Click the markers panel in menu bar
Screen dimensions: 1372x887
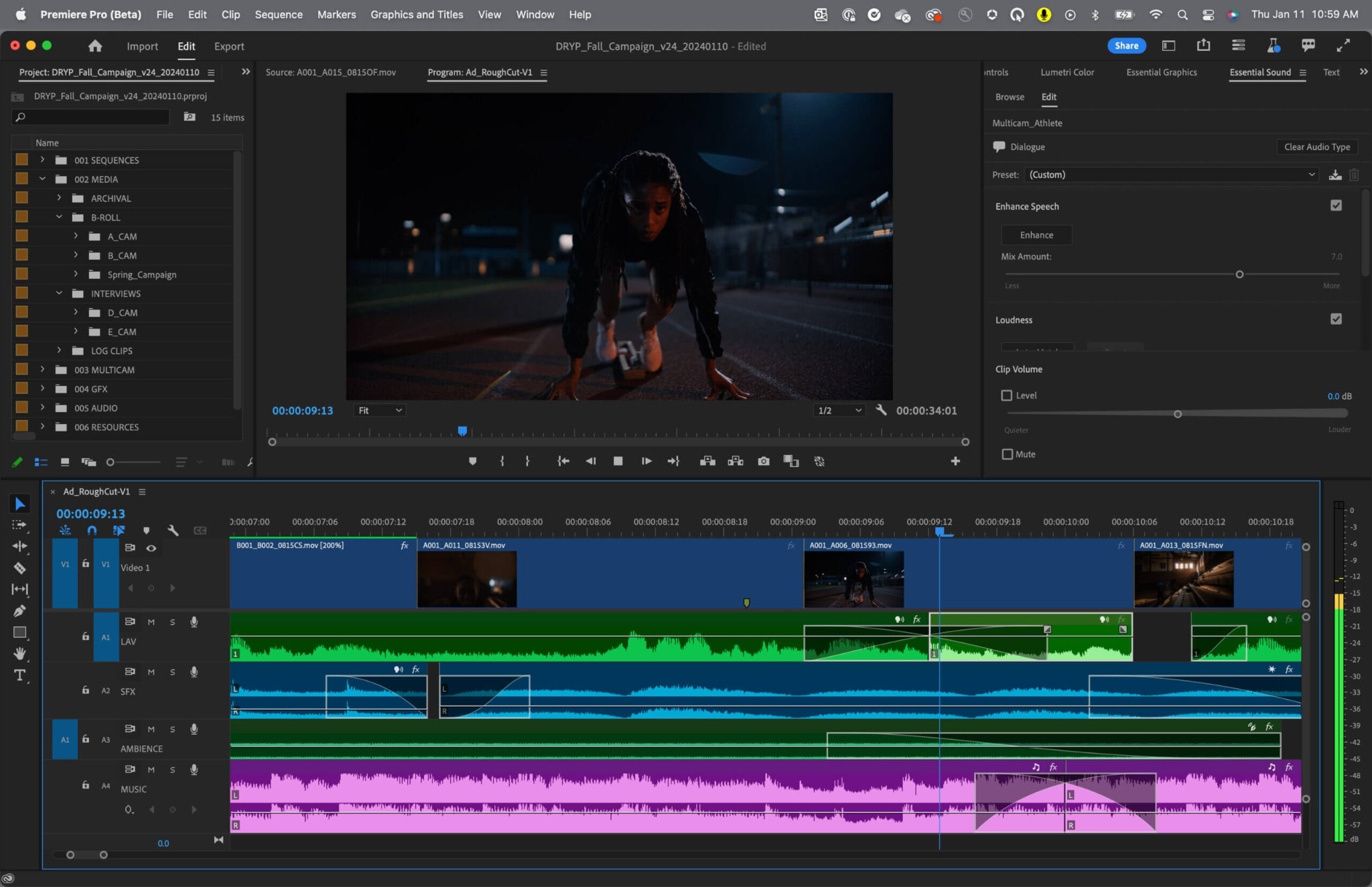(x=337, y=14)
